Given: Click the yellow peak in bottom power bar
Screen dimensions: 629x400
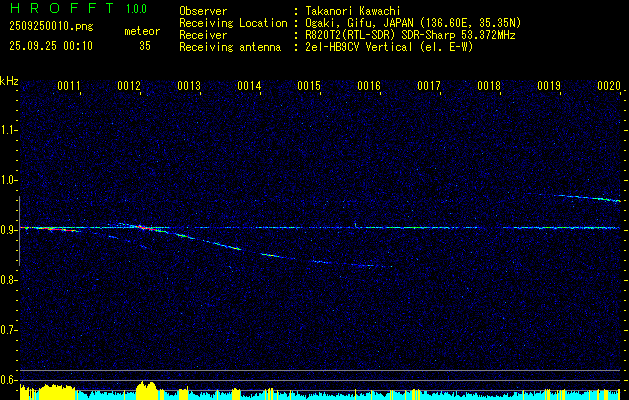Looking at the screenshot, I should 147,388.
